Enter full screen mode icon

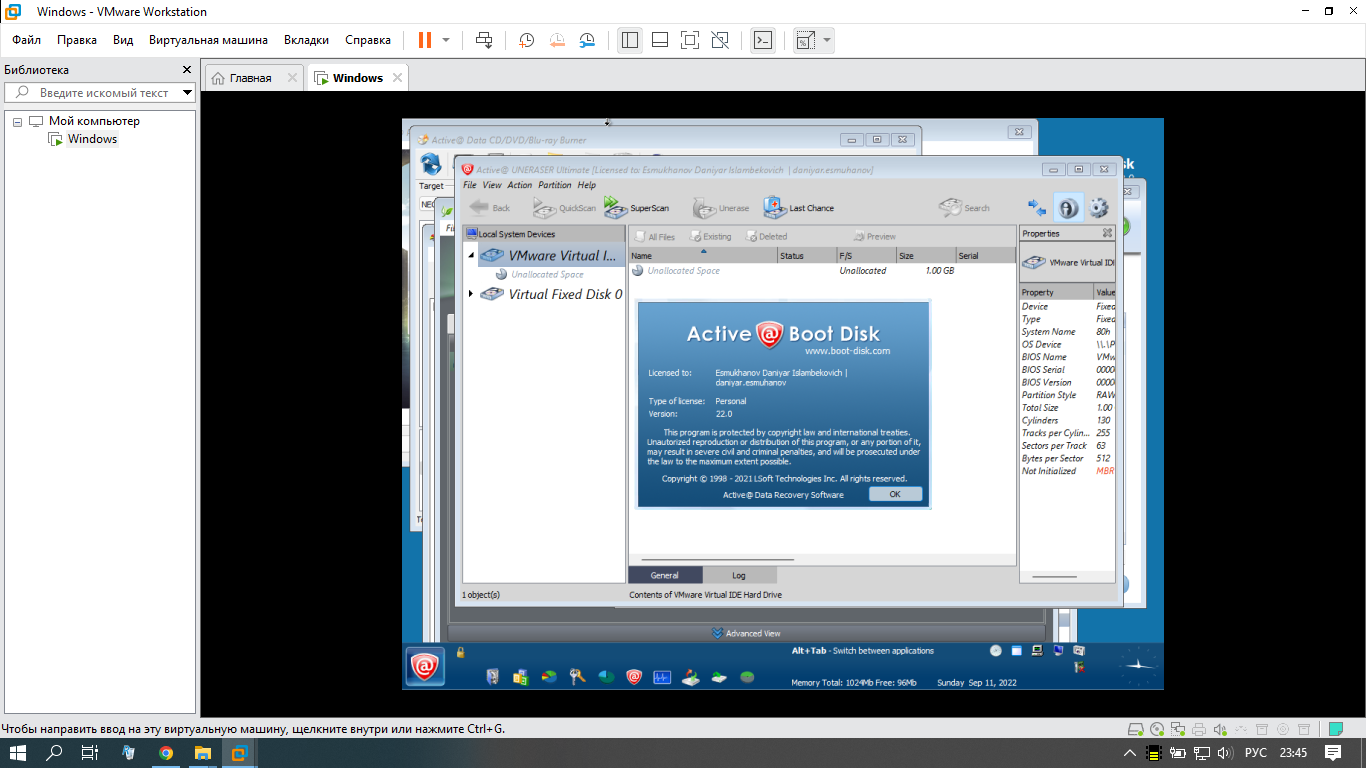pos(690,40)
